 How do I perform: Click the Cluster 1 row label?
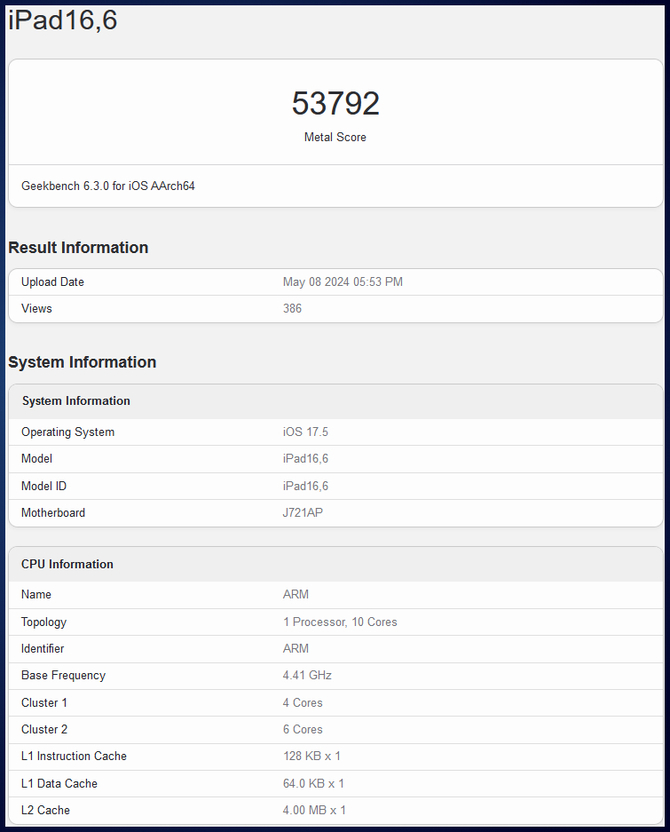point(45,703)
